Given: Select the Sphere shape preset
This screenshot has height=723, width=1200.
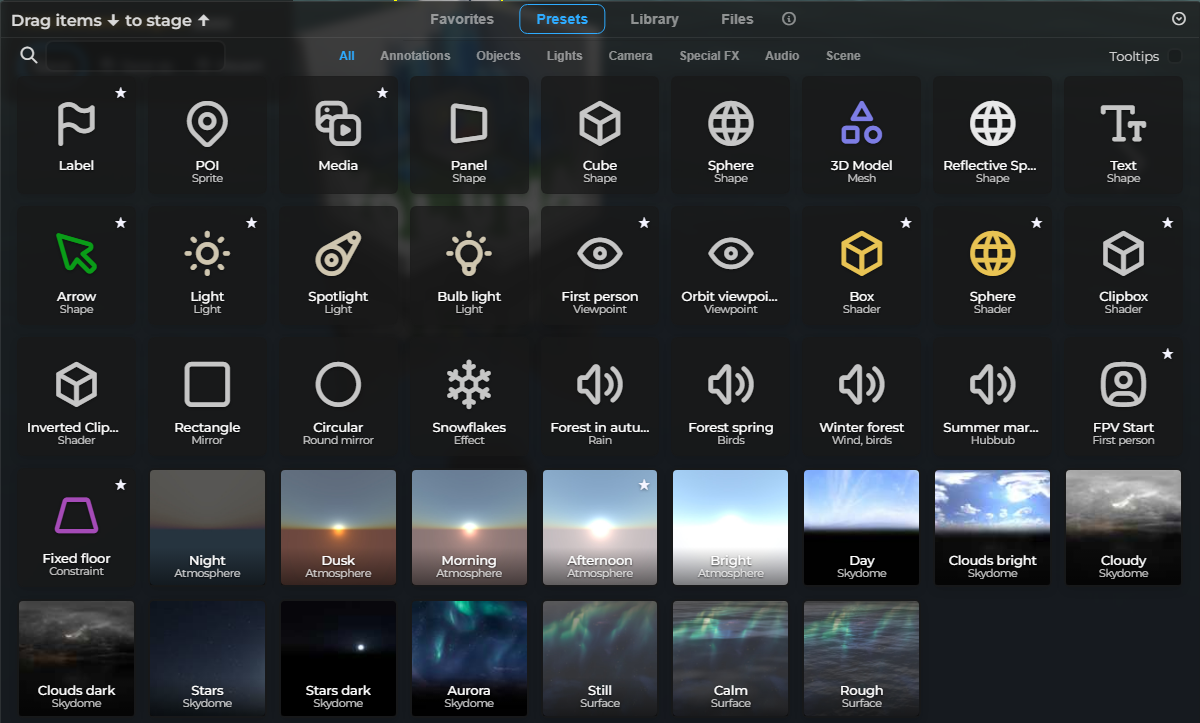Looking at the screenshot, I should 731,135.
